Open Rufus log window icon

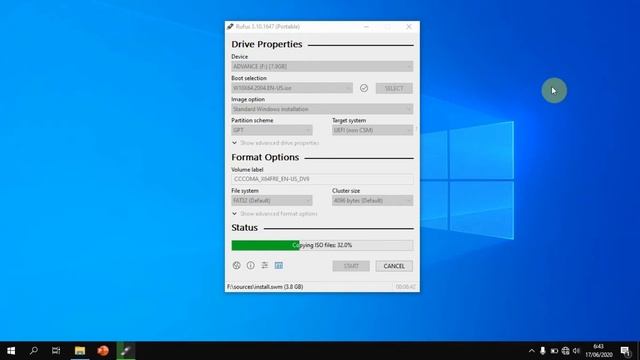[279, 265]
